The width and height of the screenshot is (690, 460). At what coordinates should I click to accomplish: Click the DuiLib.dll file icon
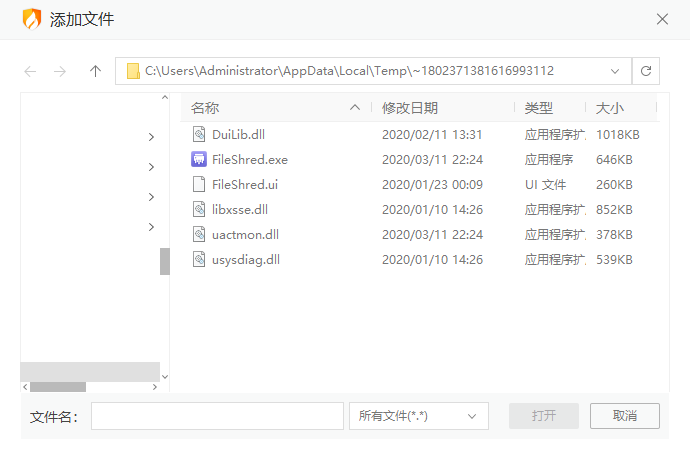point(199,134)
